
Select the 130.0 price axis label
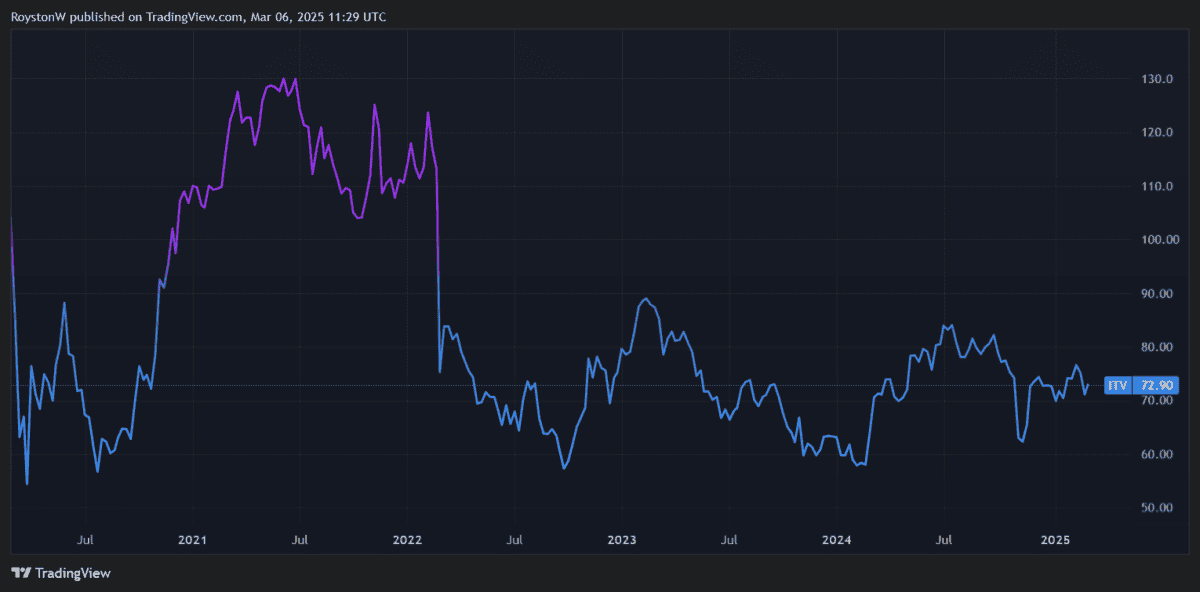[1156, 79]
